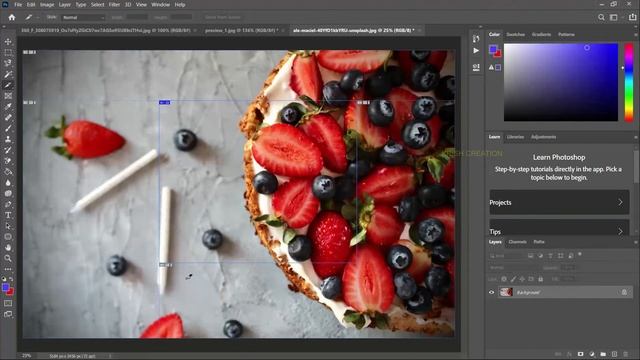Toggle Quick Mask mode in toolbar

(x=8, y=303)
